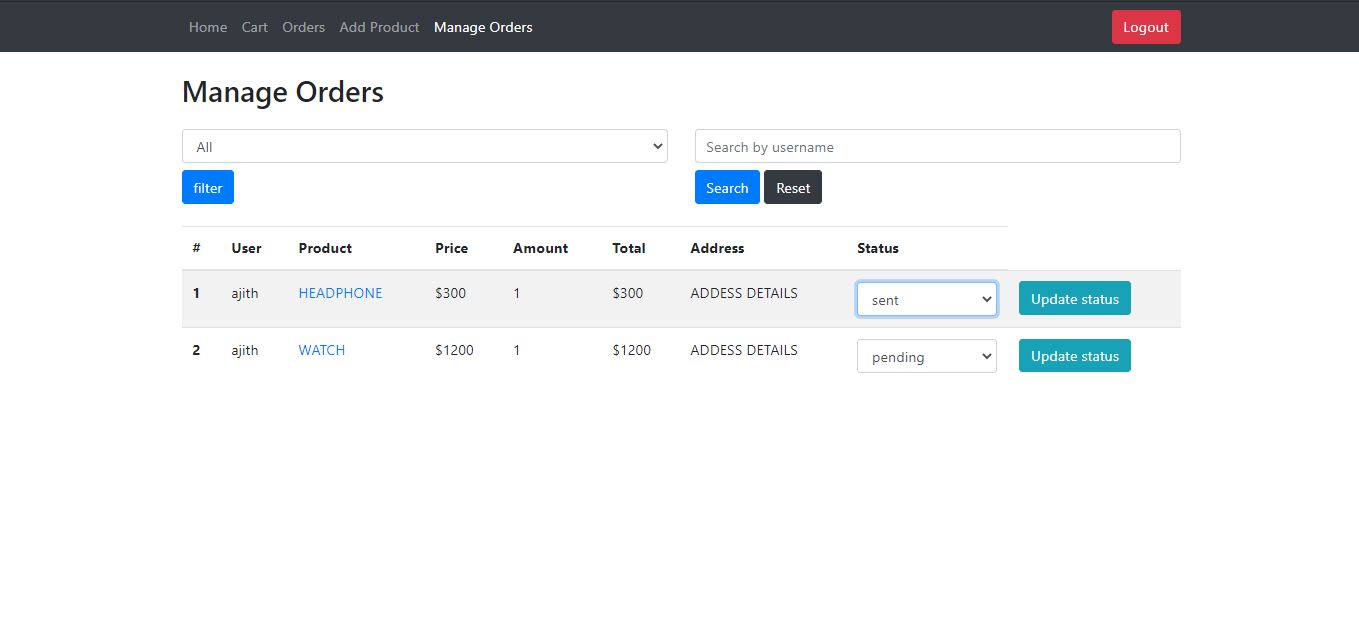Viewport: 1359px width, 620px height.
Task: Click the Total column header
Action: (629, 248)
